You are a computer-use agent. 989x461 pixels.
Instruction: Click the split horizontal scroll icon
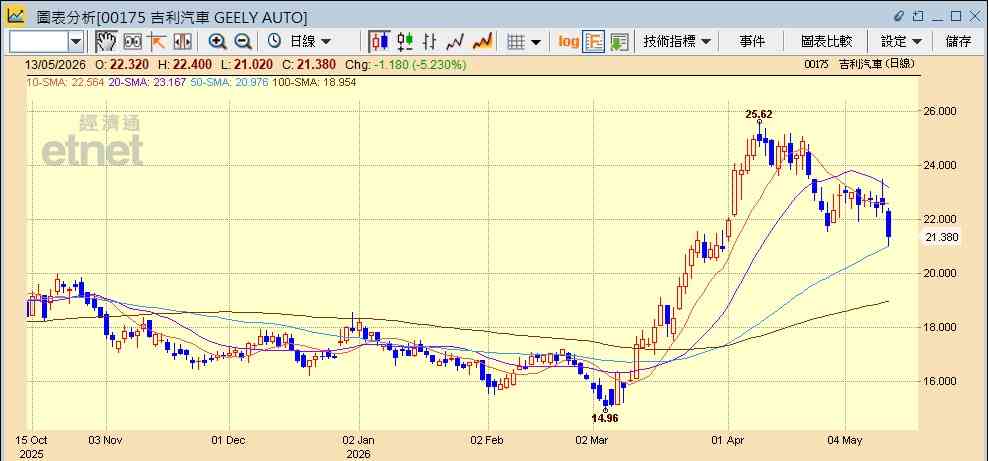[x=182, y=42]
